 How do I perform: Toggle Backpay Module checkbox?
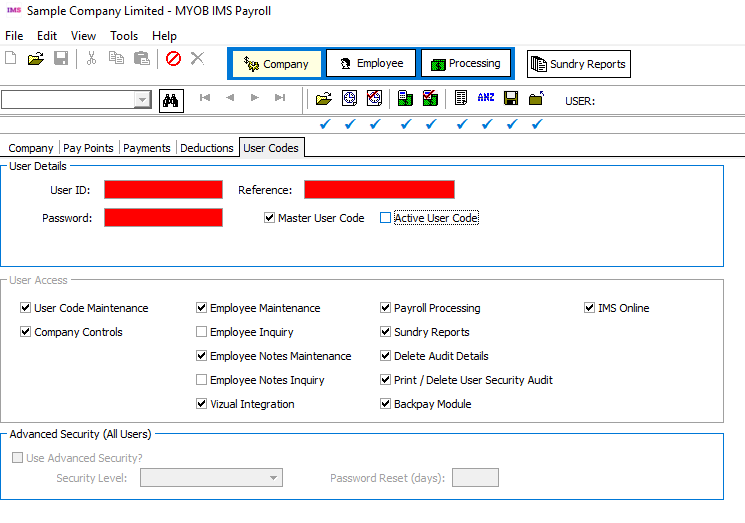pyautogui.click(x=385, y=404)
